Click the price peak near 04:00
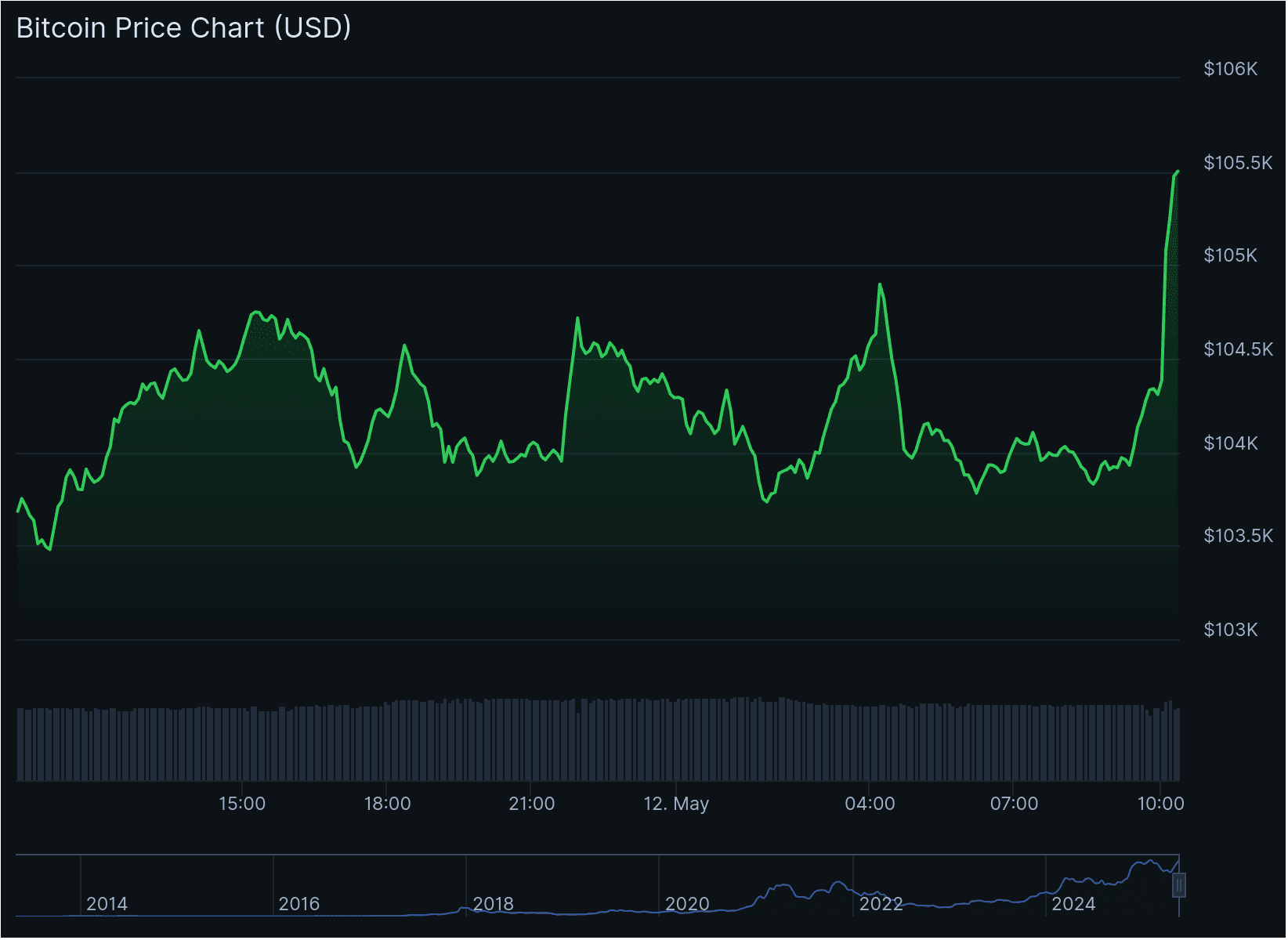This screenshot has height=940, width=1288. 880,284
